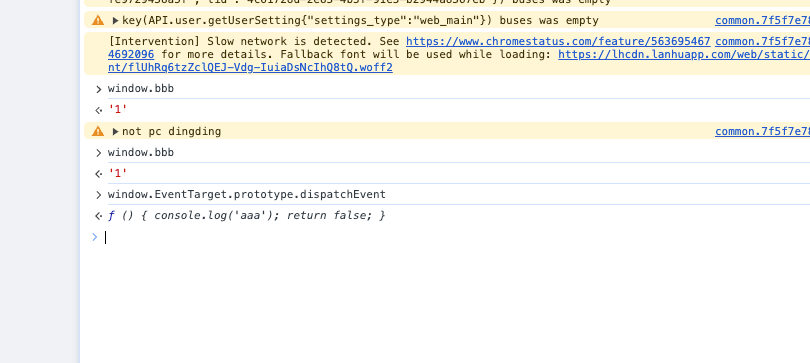Click the first '1' result value
The width and height of the screenshot is (810, 363).
(118, 109)
